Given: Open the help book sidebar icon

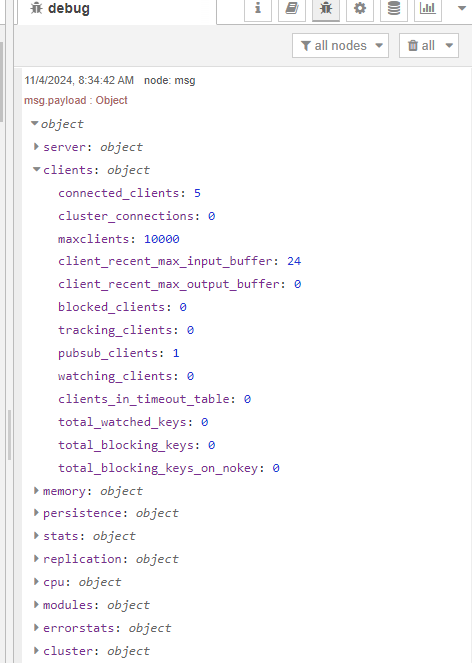Looking at the screenshot, I should click(x=292, y=8).
